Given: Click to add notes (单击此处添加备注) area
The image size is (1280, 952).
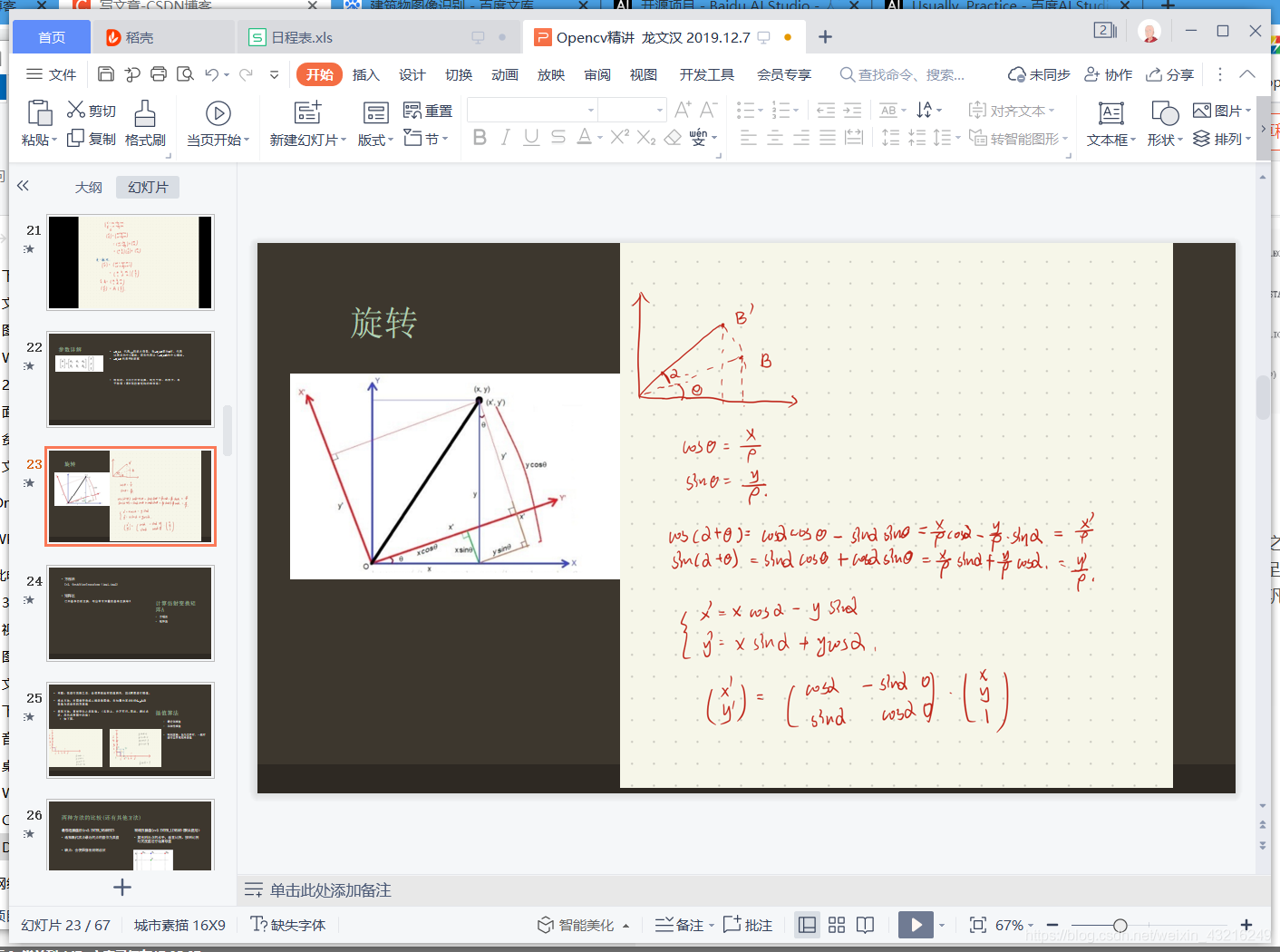Looking at the screenshot, I should (x=330, y=890).
